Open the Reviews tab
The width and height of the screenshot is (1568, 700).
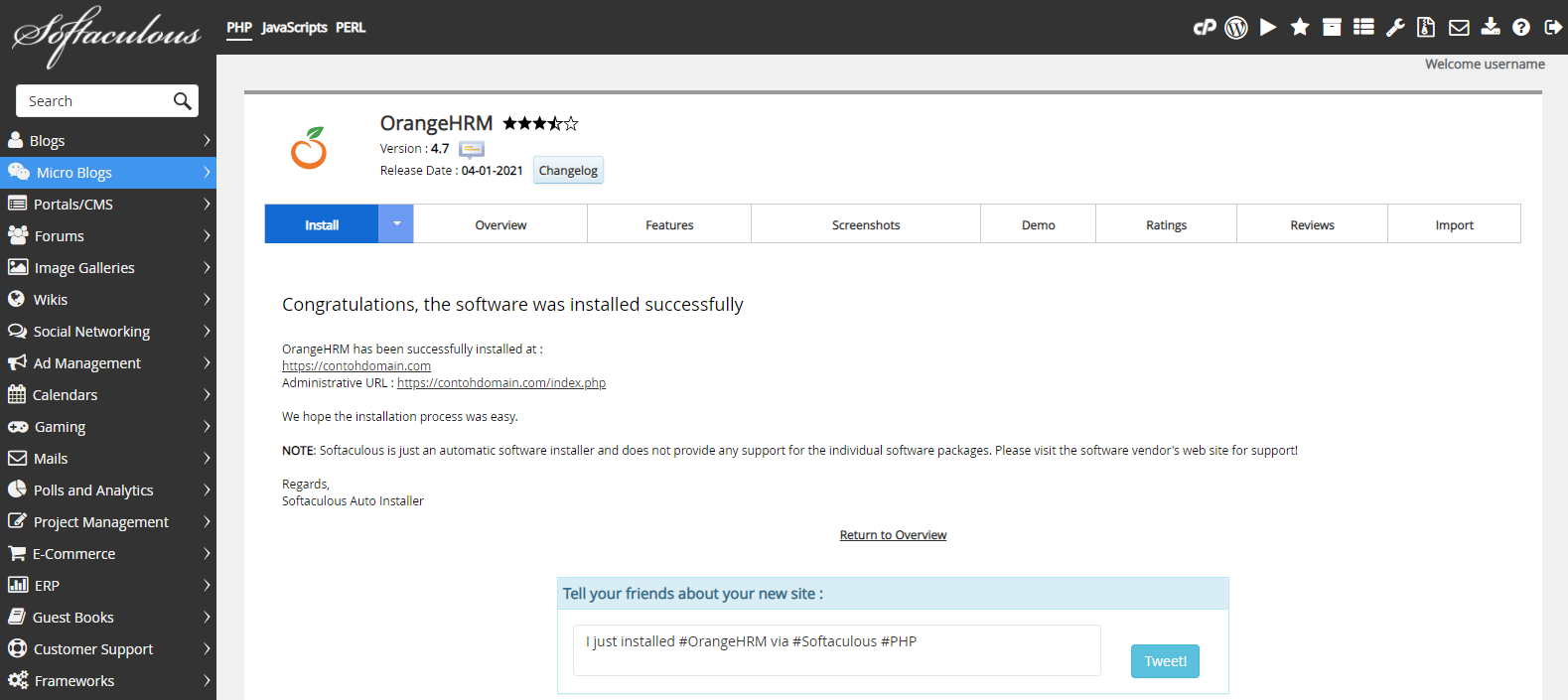[1312, 225]
